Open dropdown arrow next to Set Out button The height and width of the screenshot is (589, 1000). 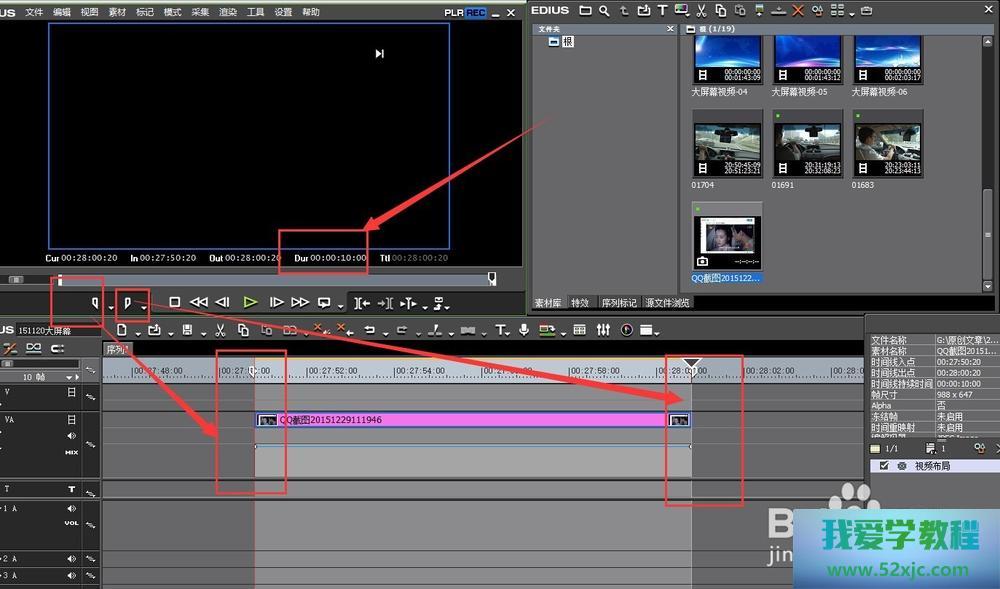144,306
